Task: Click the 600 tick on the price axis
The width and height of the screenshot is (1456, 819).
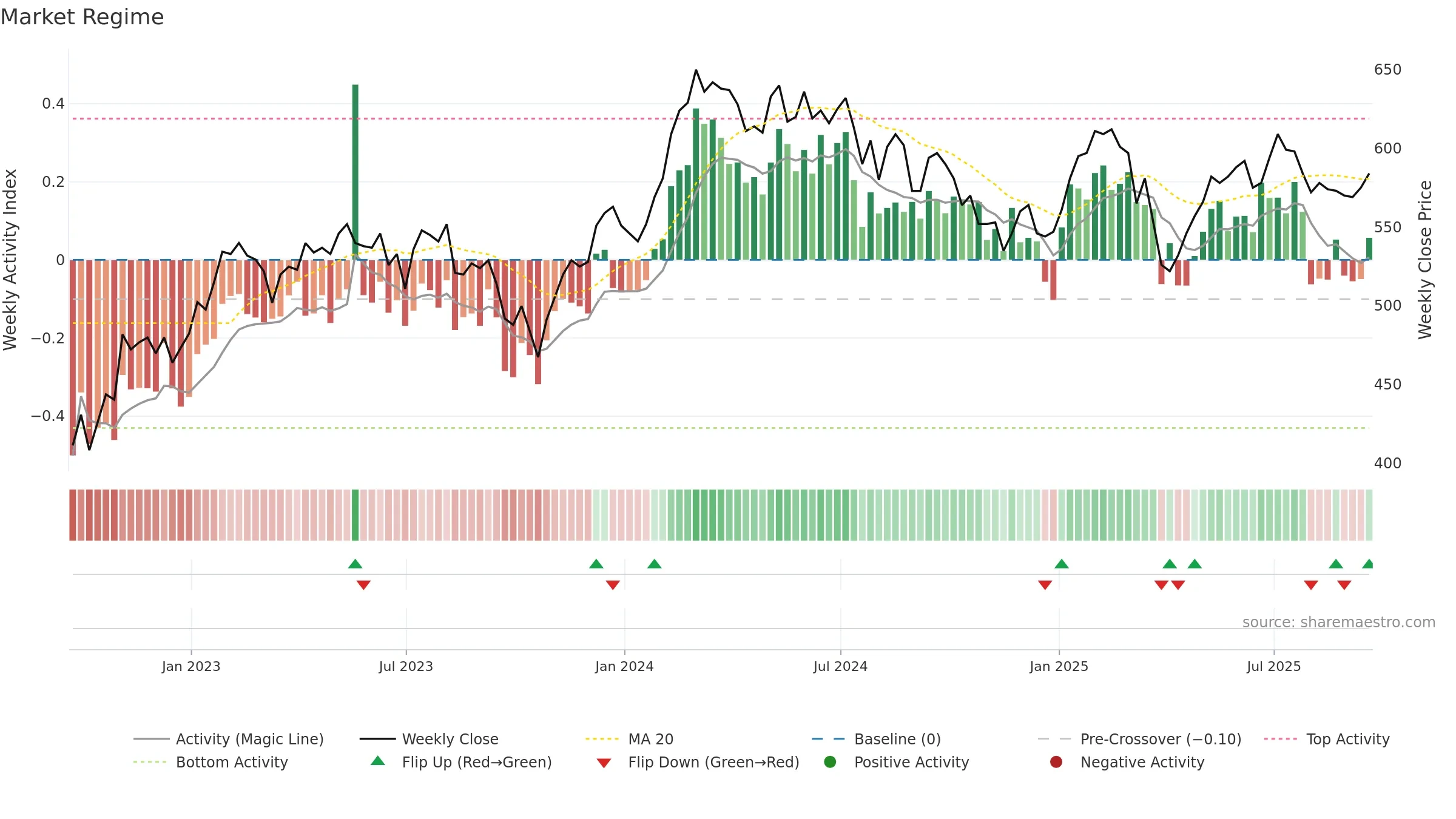Action: click(1388, 149)
